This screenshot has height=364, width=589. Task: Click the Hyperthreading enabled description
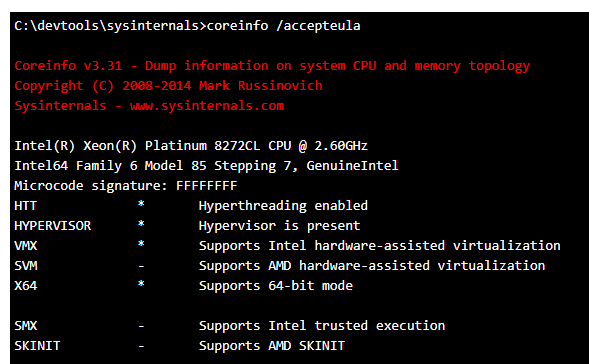[283, 206]
